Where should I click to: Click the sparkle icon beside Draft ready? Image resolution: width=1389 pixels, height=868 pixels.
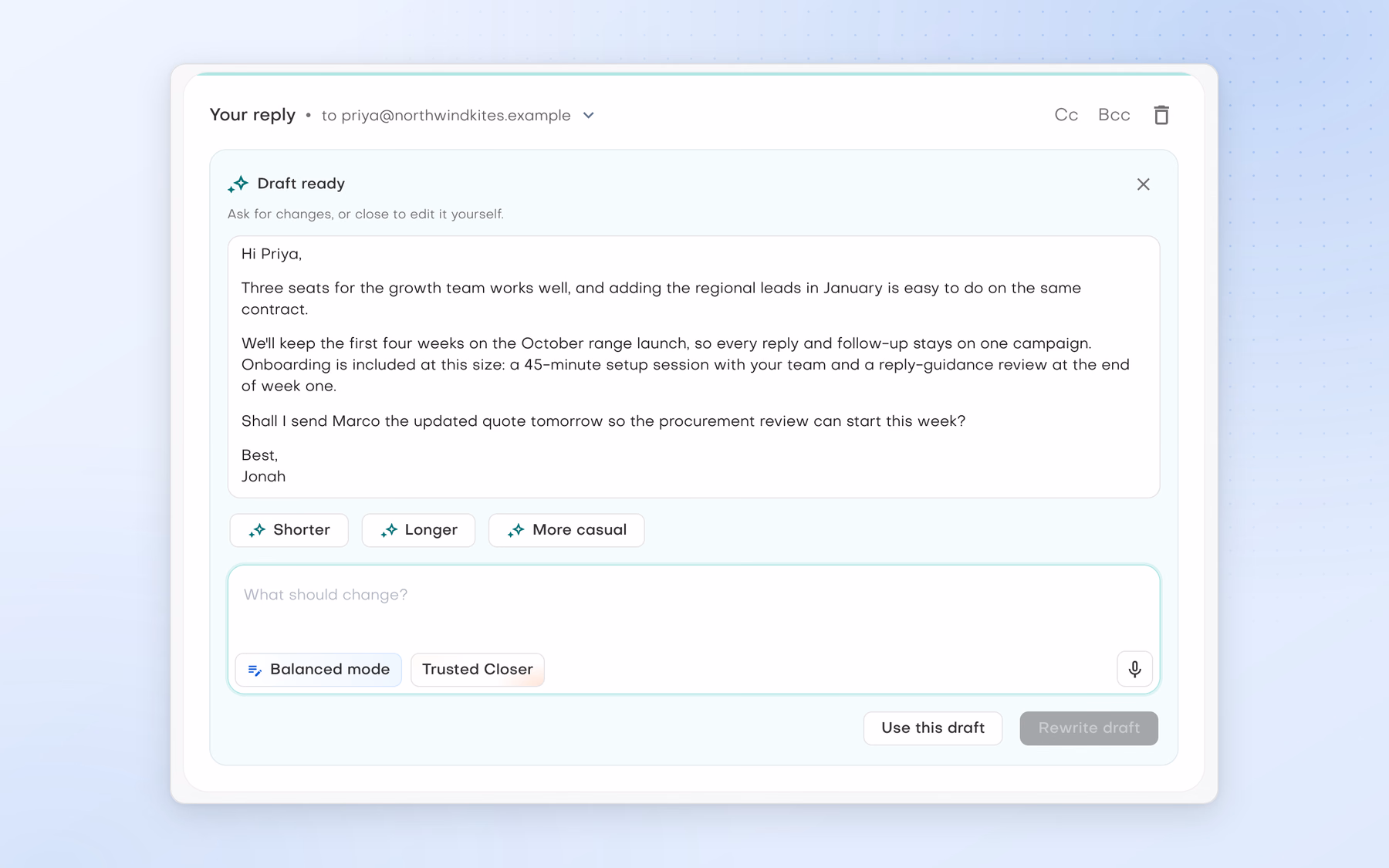(238, 184)
